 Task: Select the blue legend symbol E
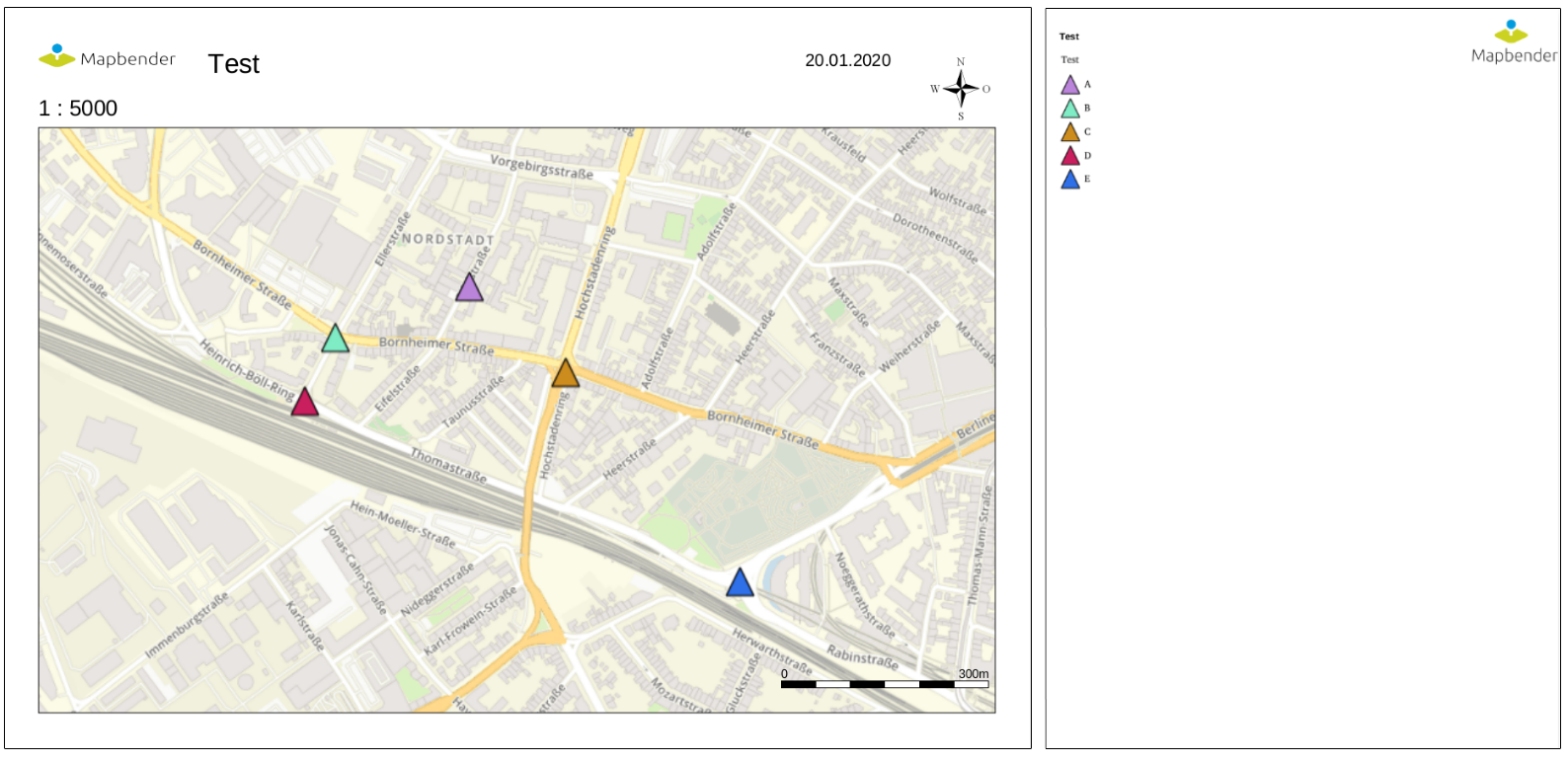coord(1070,180)
